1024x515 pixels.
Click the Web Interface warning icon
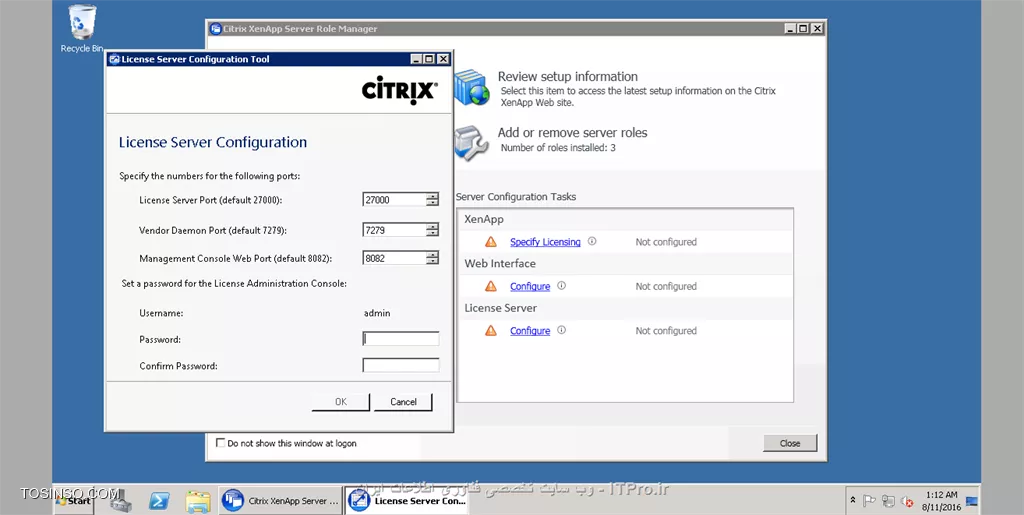point(490,287)
